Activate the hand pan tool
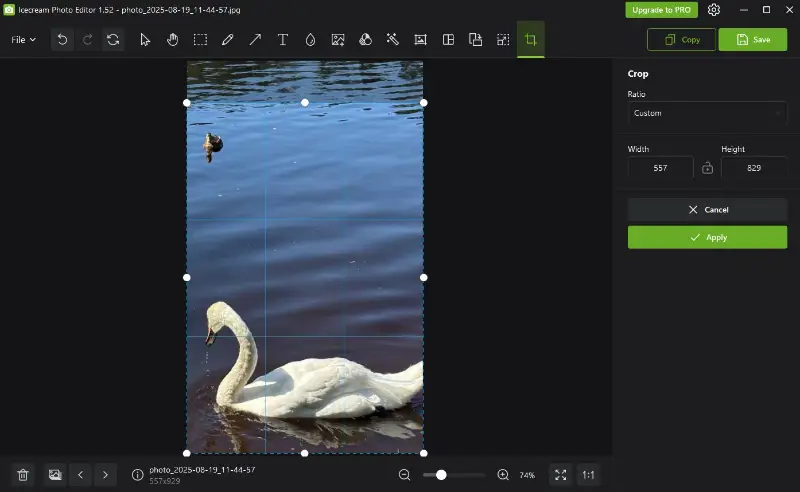Screen dimensions: 800x492 pos(172,40)
